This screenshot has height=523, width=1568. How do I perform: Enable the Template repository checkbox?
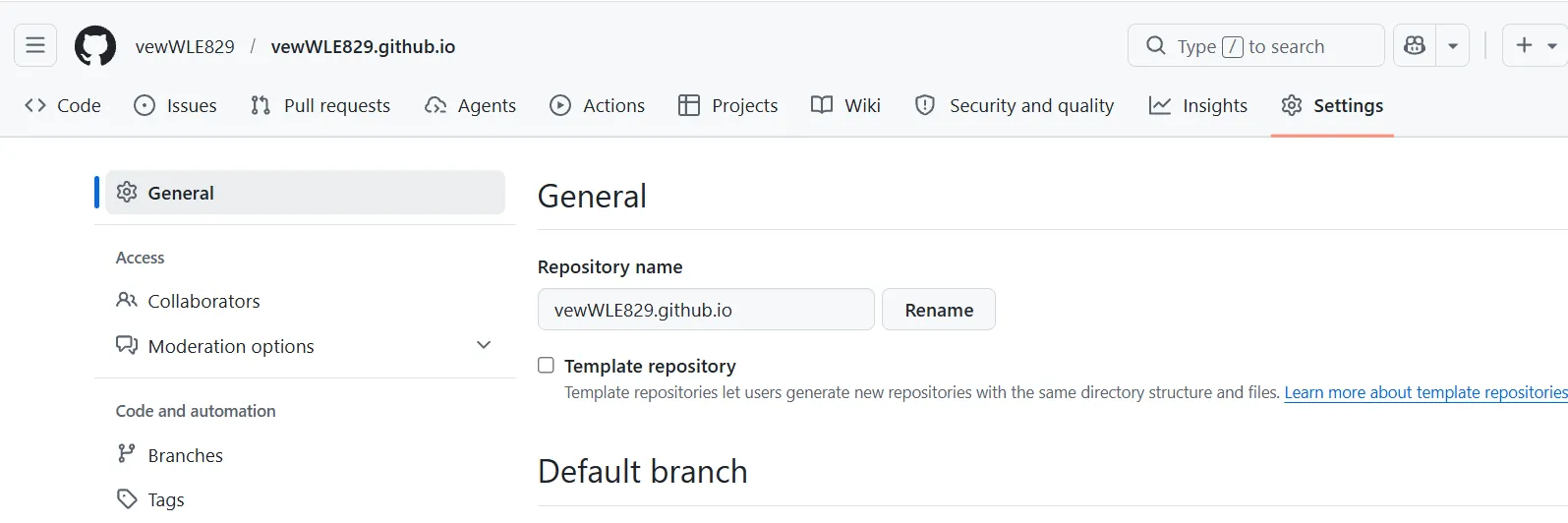[x=546, y=365]
